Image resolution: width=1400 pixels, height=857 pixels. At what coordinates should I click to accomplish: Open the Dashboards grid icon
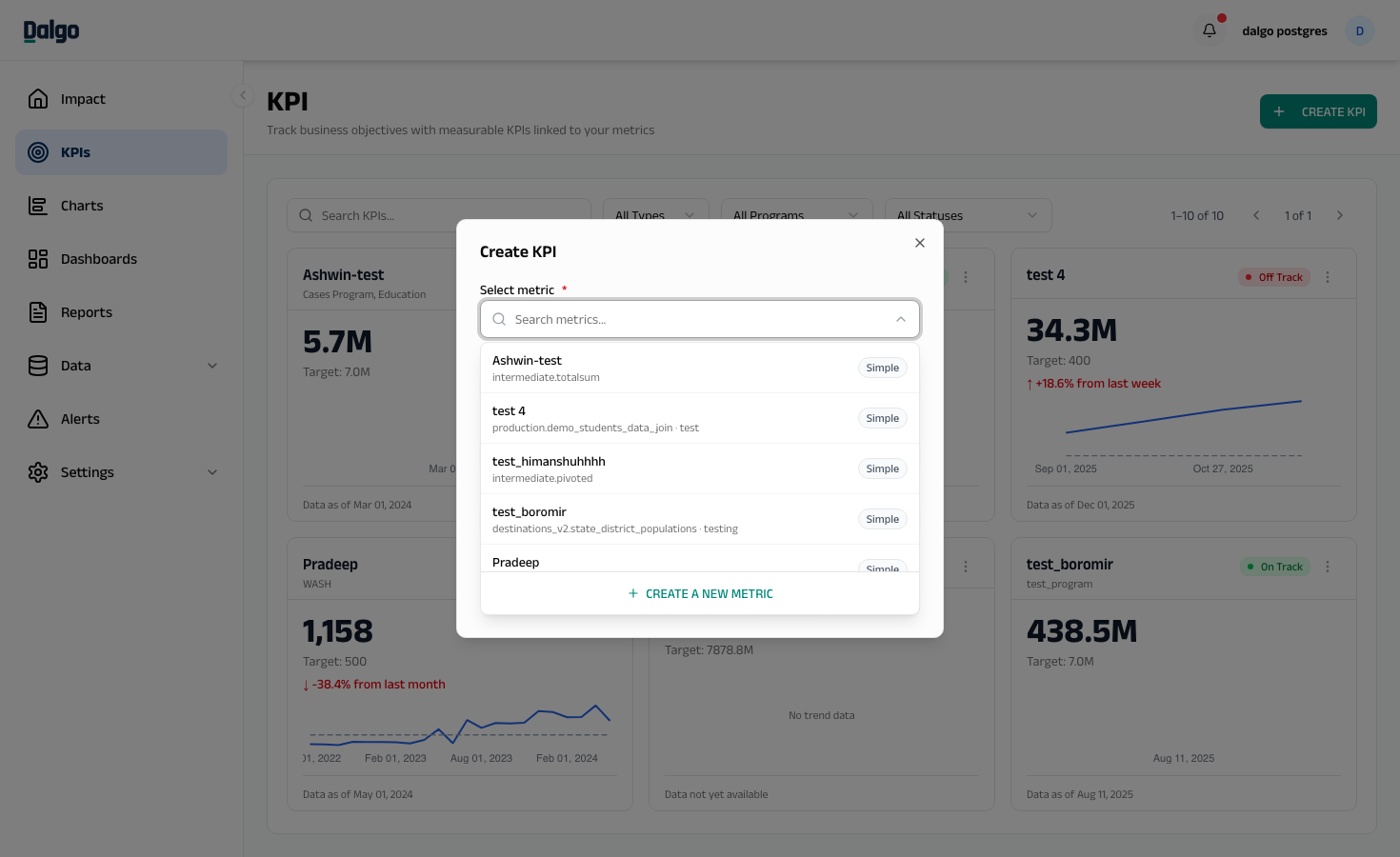pos(38,259)
